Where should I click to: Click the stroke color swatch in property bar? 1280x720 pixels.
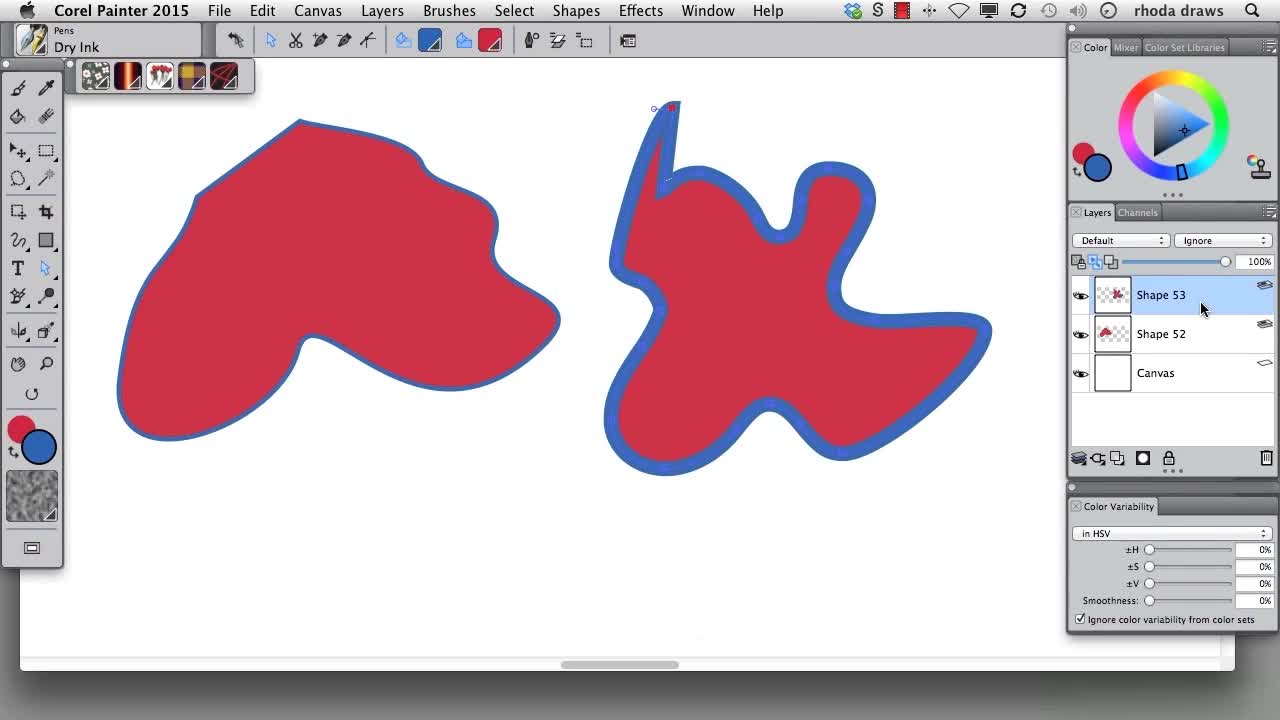point(430,41)
